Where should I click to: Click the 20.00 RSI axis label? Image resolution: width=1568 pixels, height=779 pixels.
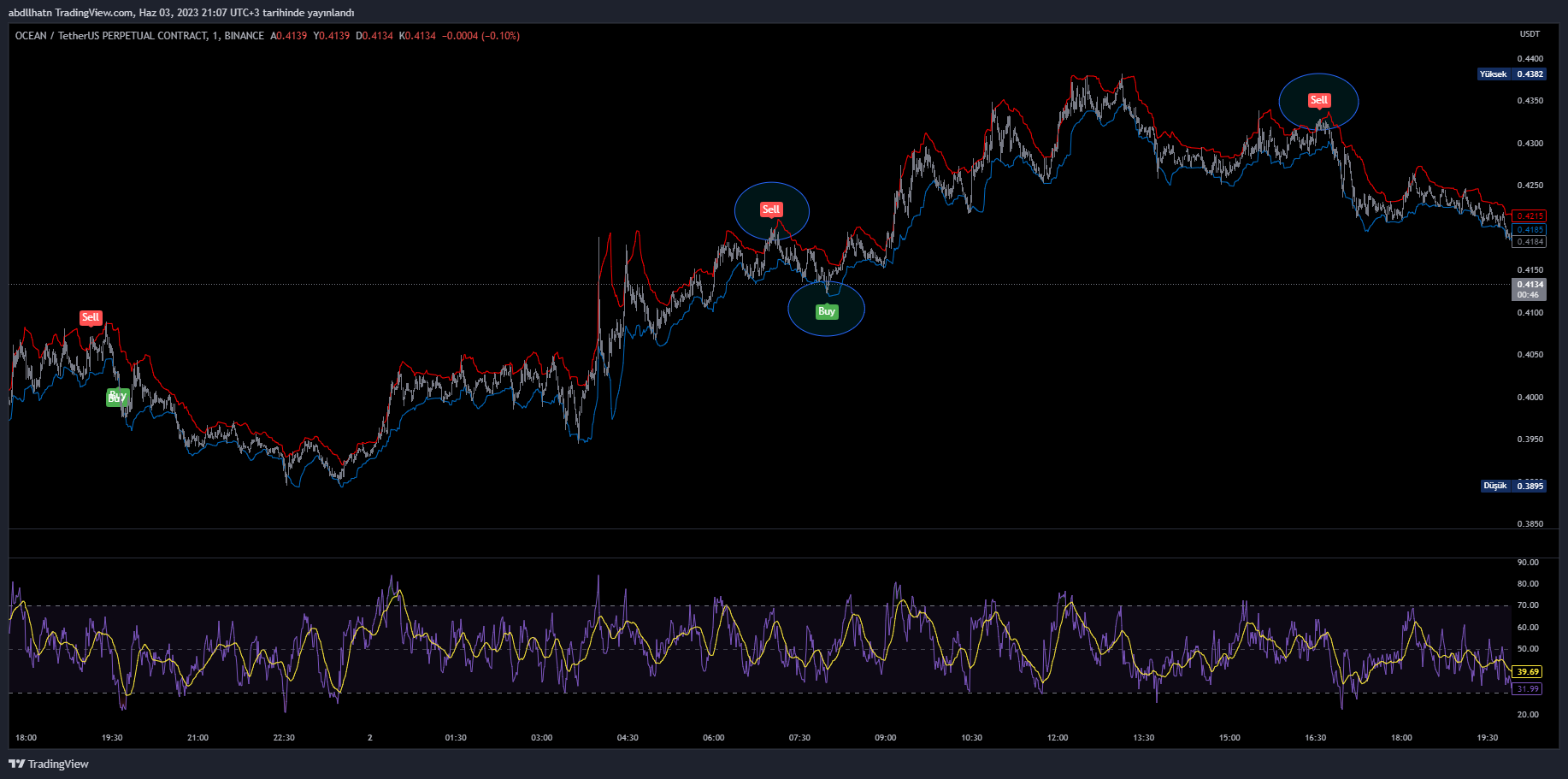1527,715
